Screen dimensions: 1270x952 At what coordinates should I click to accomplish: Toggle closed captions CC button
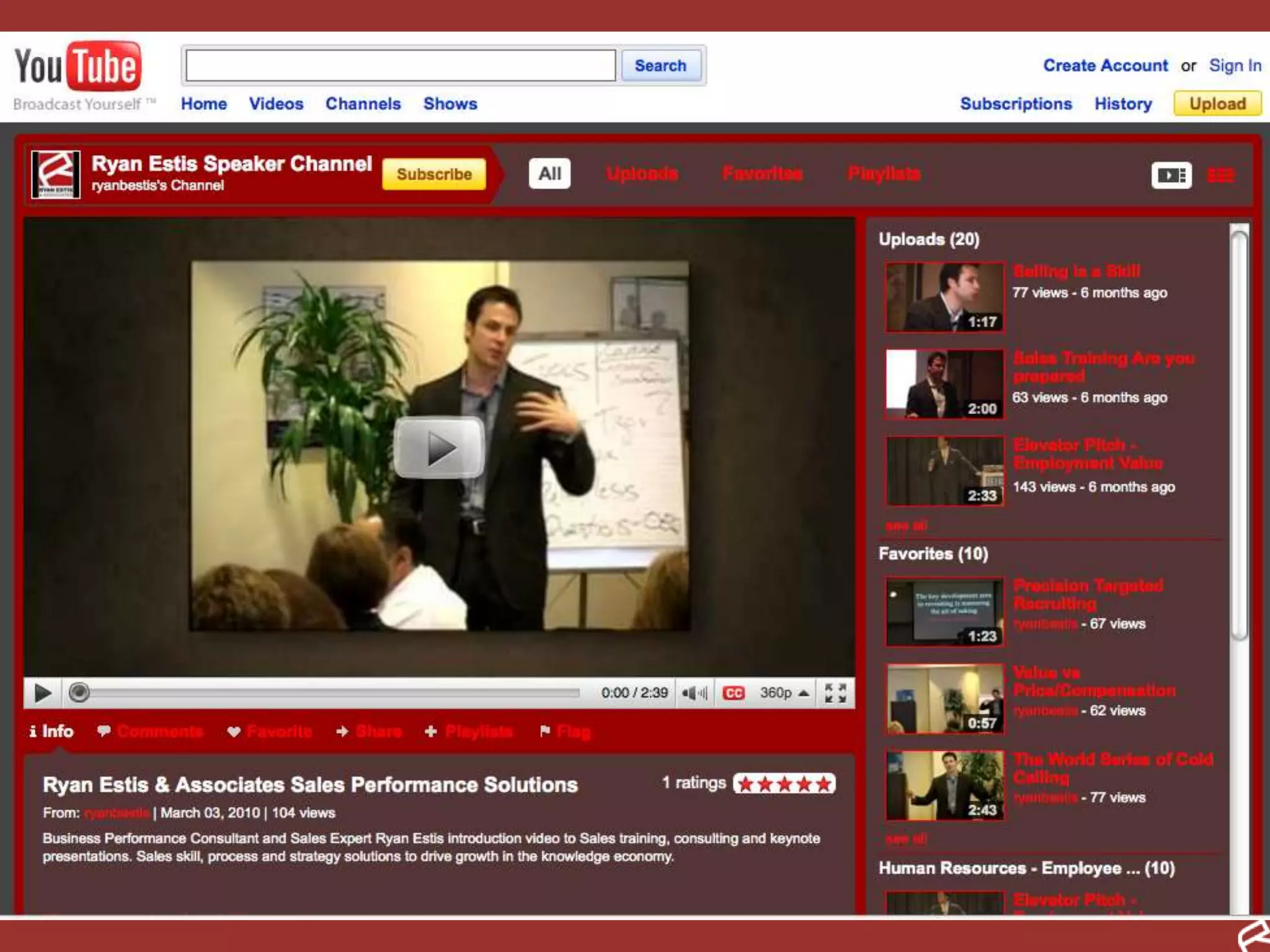point(733,692)
